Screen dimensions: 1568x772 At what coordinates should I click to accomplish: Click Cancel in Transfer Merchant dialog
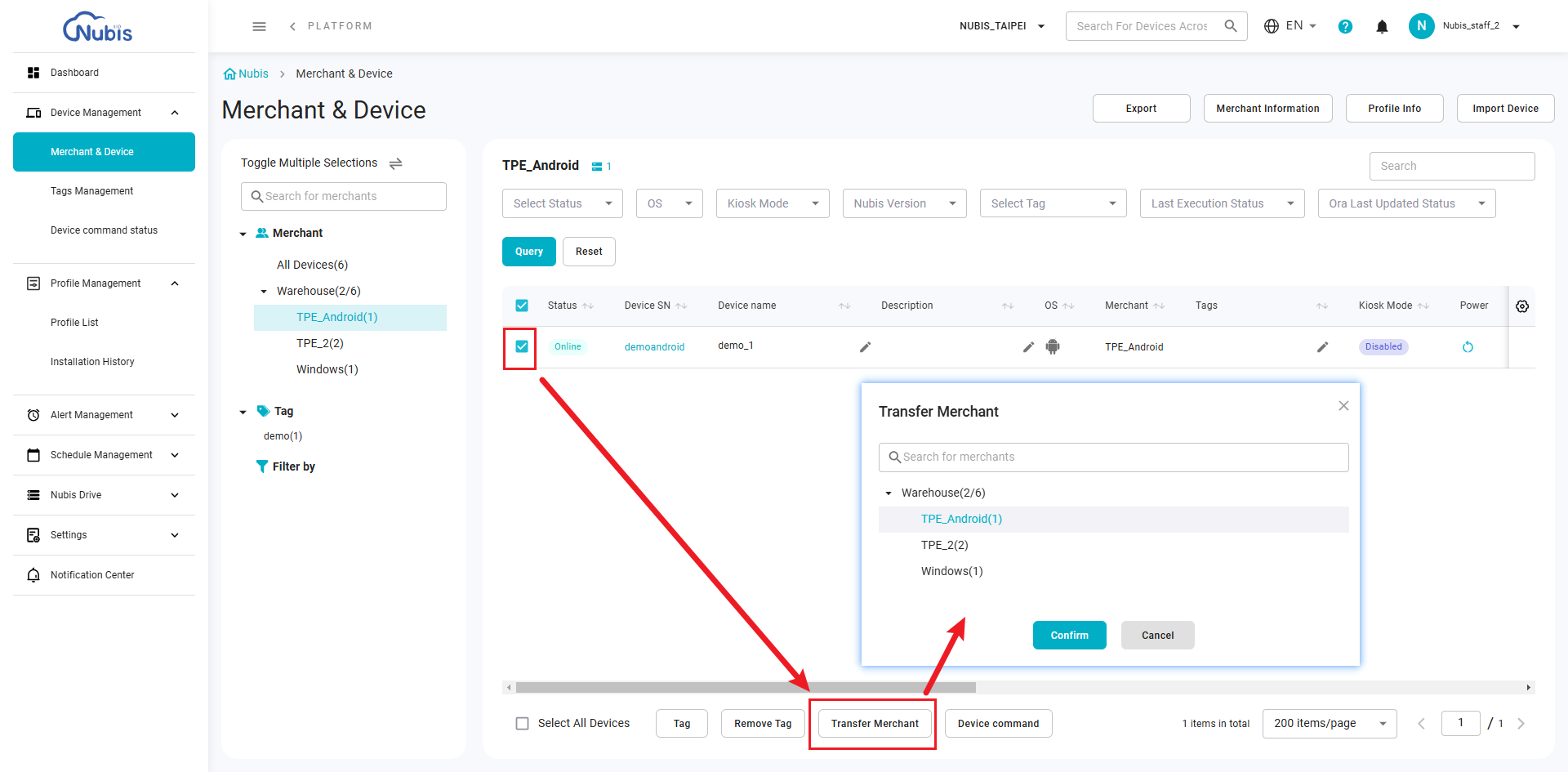point(1157,636)
